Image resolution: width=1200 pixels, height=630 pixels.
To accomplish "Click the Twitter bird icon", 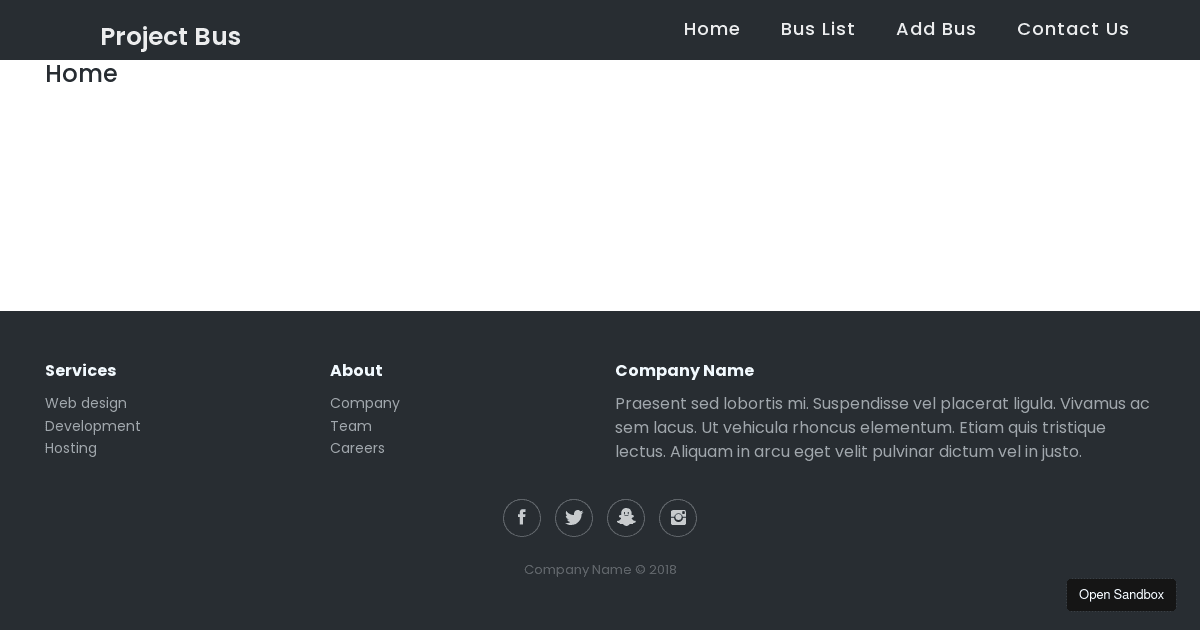I will click(574, 518).
